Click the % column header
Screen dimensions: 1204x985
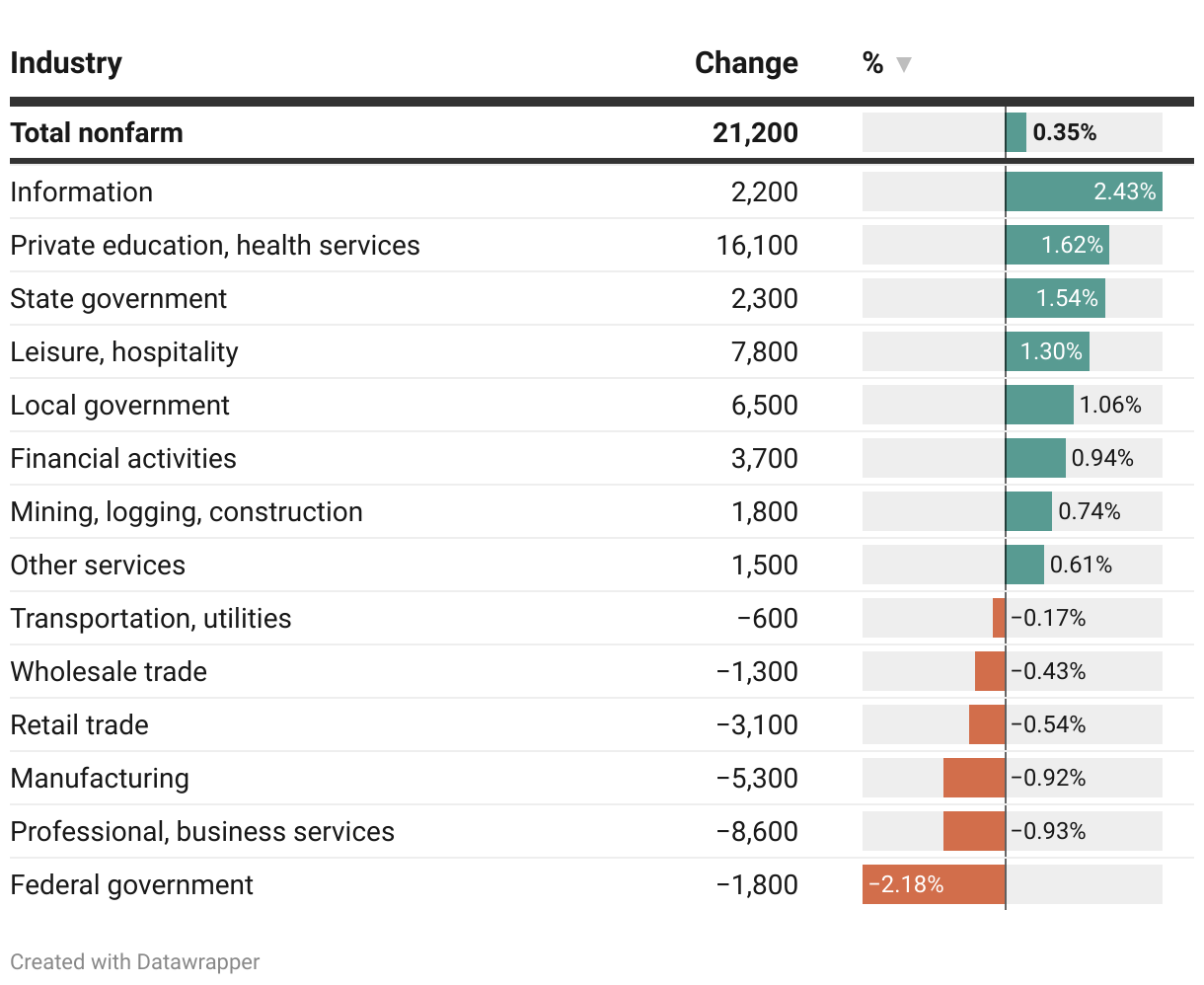(872, 63)
